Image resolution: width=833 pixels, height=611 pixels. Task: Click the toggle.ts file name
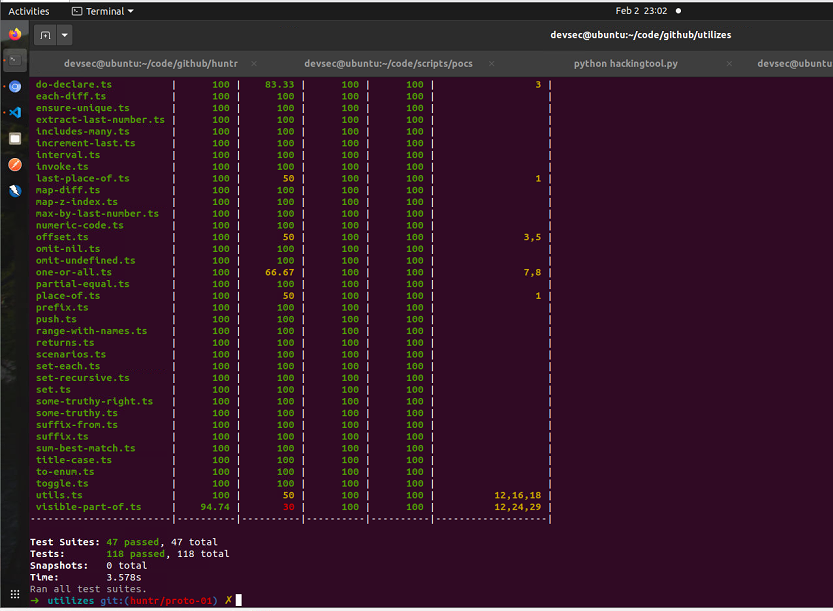tap(62, 483)
